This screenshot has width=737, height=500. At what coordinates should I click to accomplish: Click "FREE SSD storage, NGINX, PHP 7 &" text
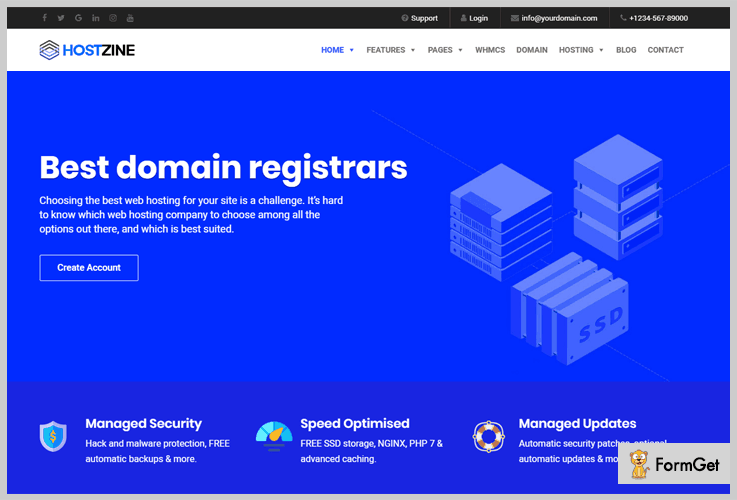(x=371, y=444)
